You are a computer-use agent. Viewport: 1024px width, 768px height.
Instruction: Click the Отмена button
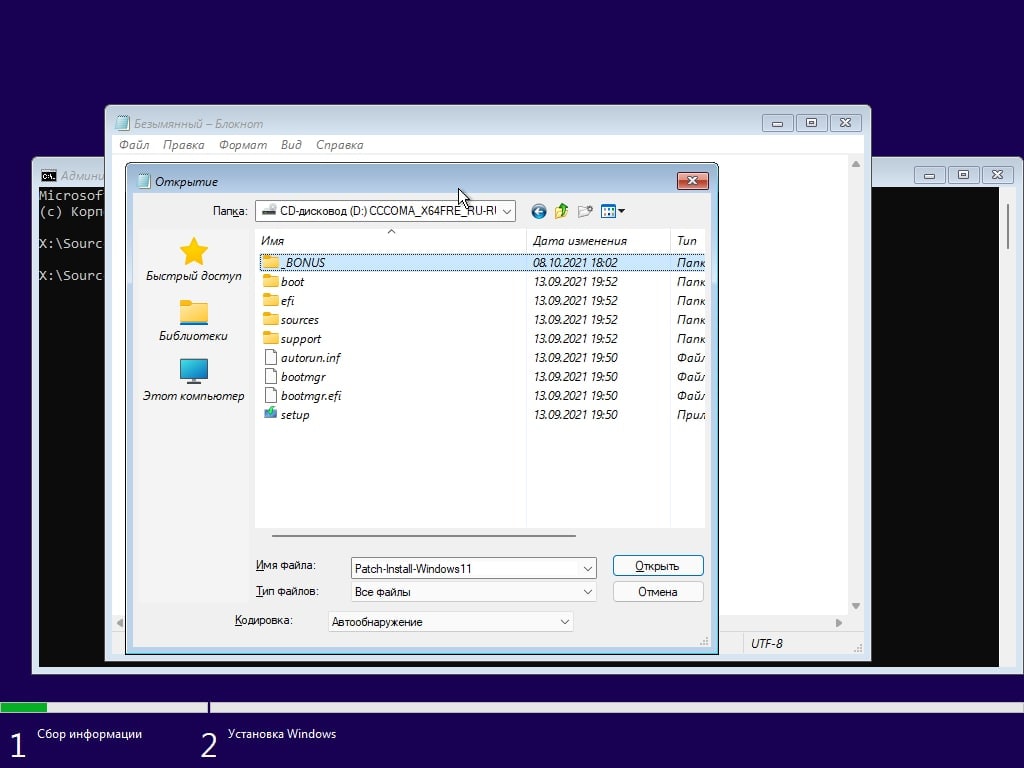658,592
